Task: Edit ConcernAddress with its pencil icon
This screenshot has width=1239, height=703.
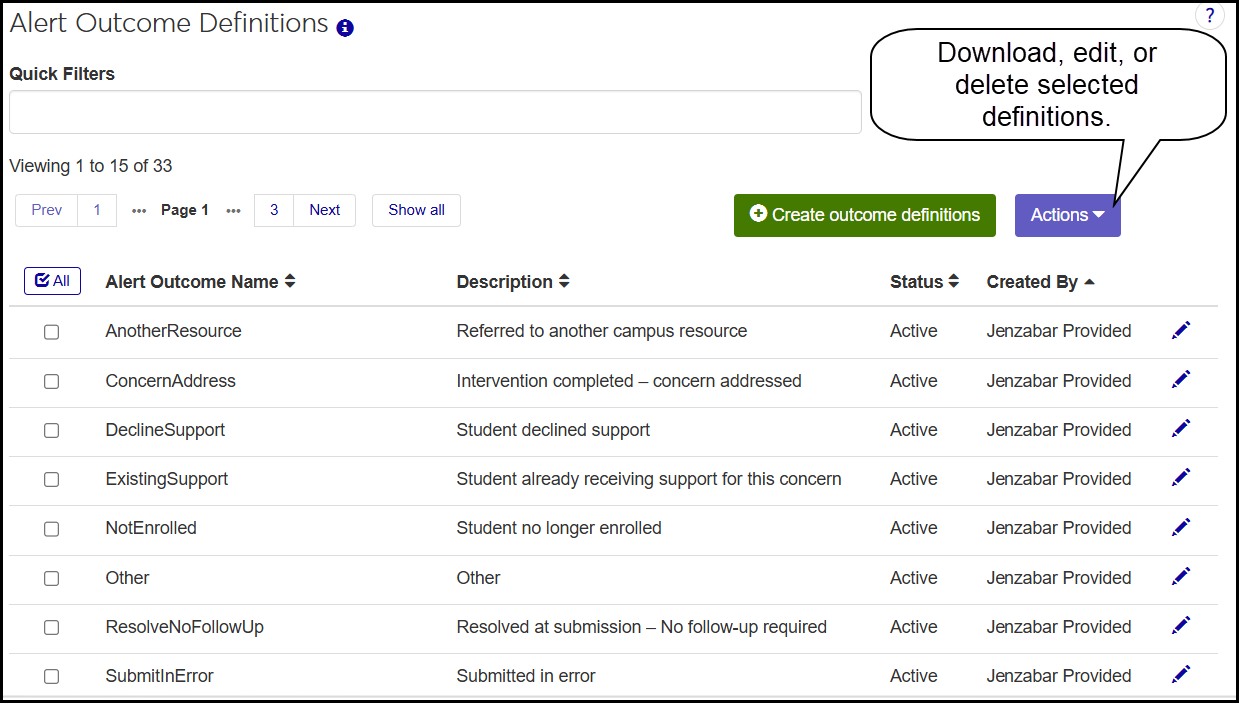Action: (1181, 379)
